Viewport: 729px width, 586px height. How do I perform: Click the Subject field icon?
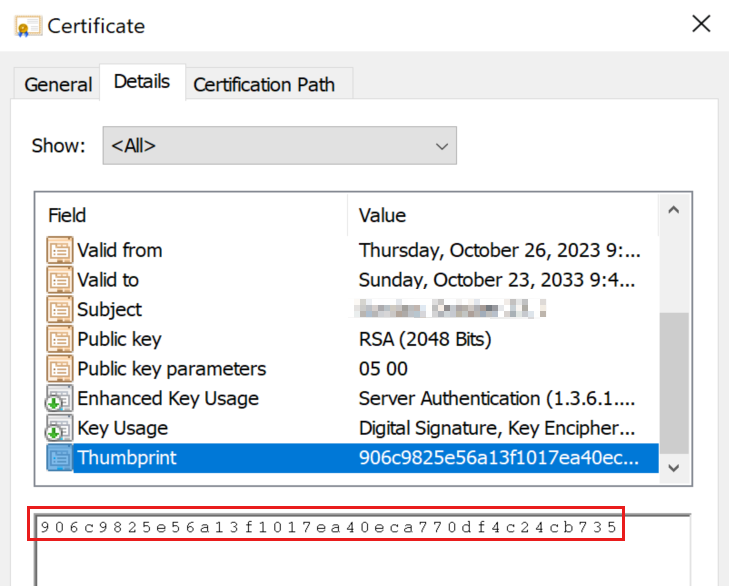(x=60, y=310)
